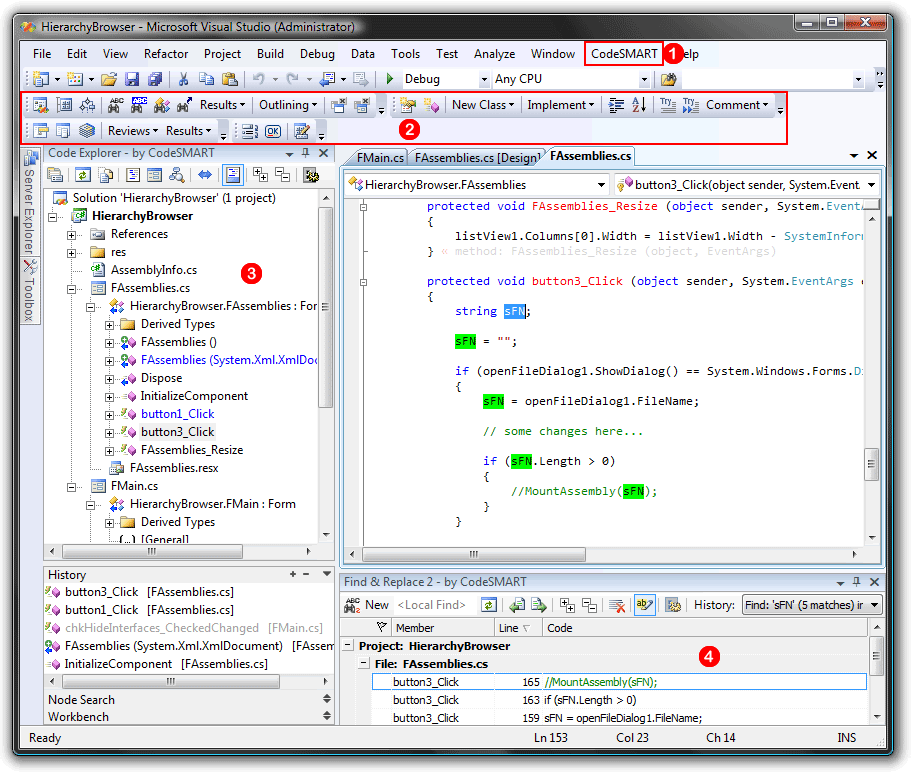Image resolution: width=911 pixels, height=773 pixels.
Task: Open the Find History dropdown
Action: [x=874, y=605]
